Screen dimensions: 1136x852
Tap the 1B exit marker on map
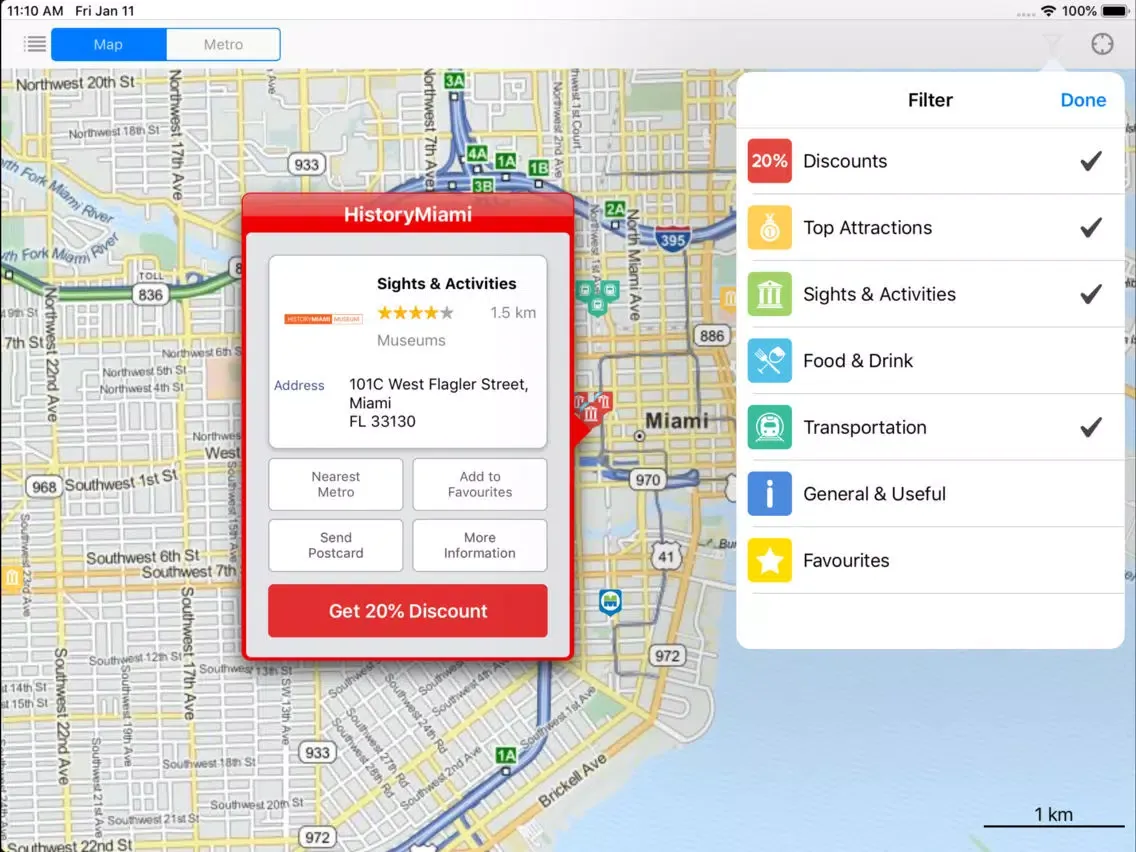pyautogui.click(x=538, y=169)
